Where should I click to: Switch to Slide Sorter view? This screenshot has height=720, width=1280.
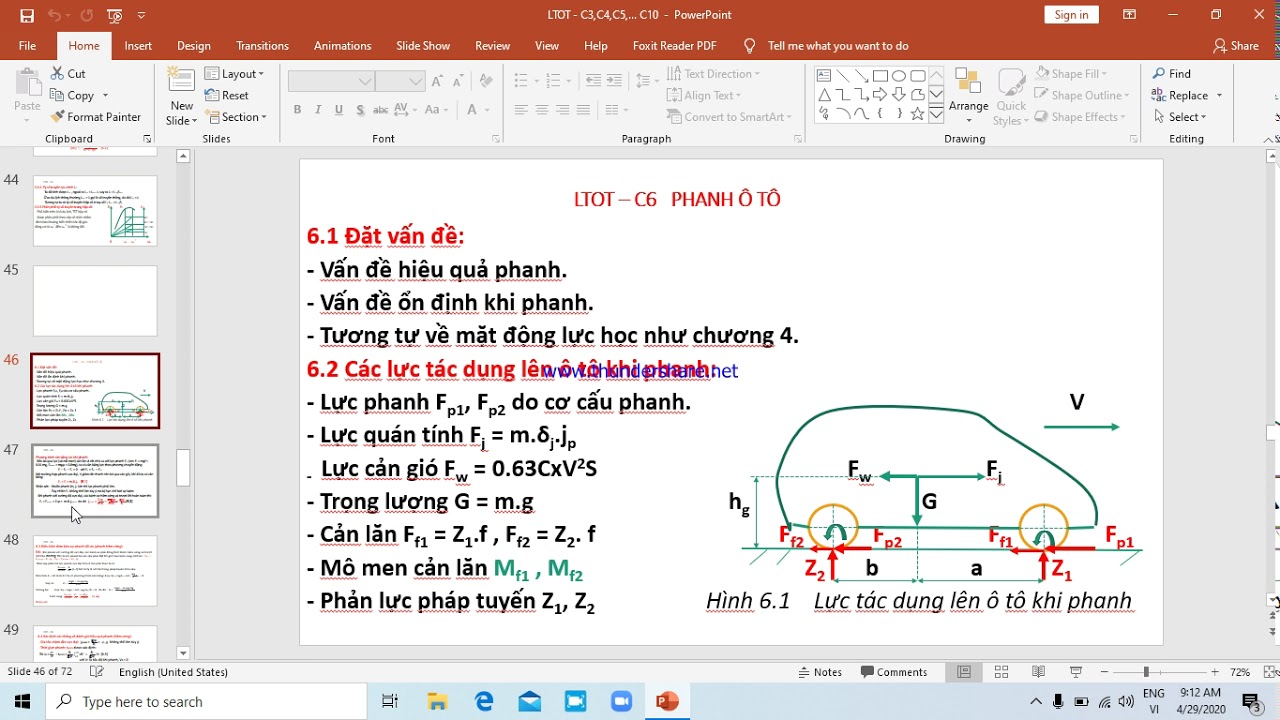click(x=1001, y=672)
